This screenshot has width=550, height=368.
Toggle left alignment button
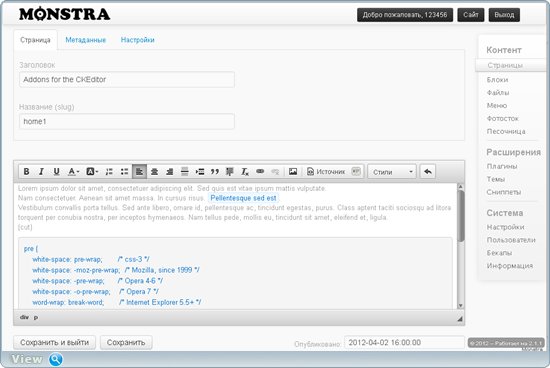coord(139,172)
